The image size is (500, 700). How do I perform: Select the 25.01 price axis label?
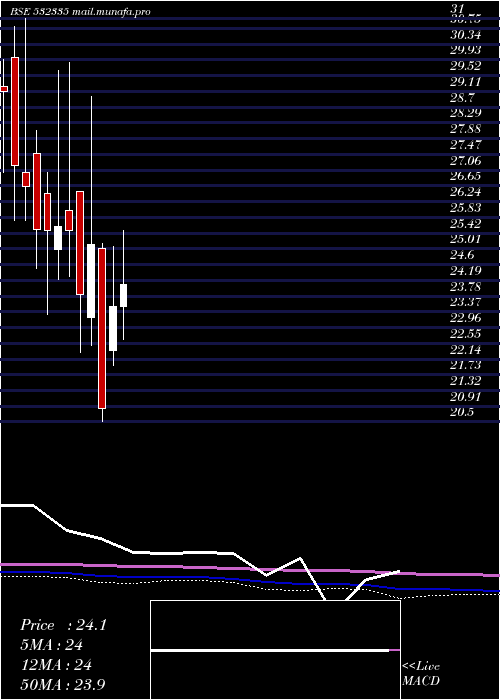(465, 239)
